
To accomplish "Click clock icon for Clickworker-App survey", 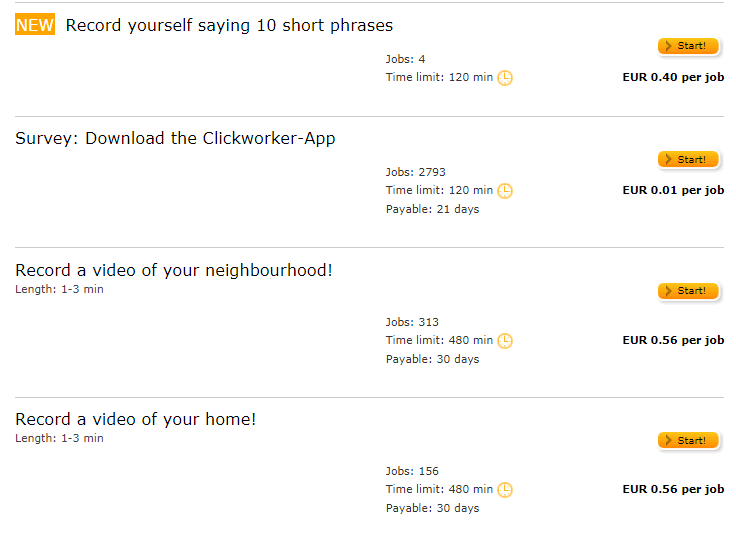I will click(x=505, y=191).
